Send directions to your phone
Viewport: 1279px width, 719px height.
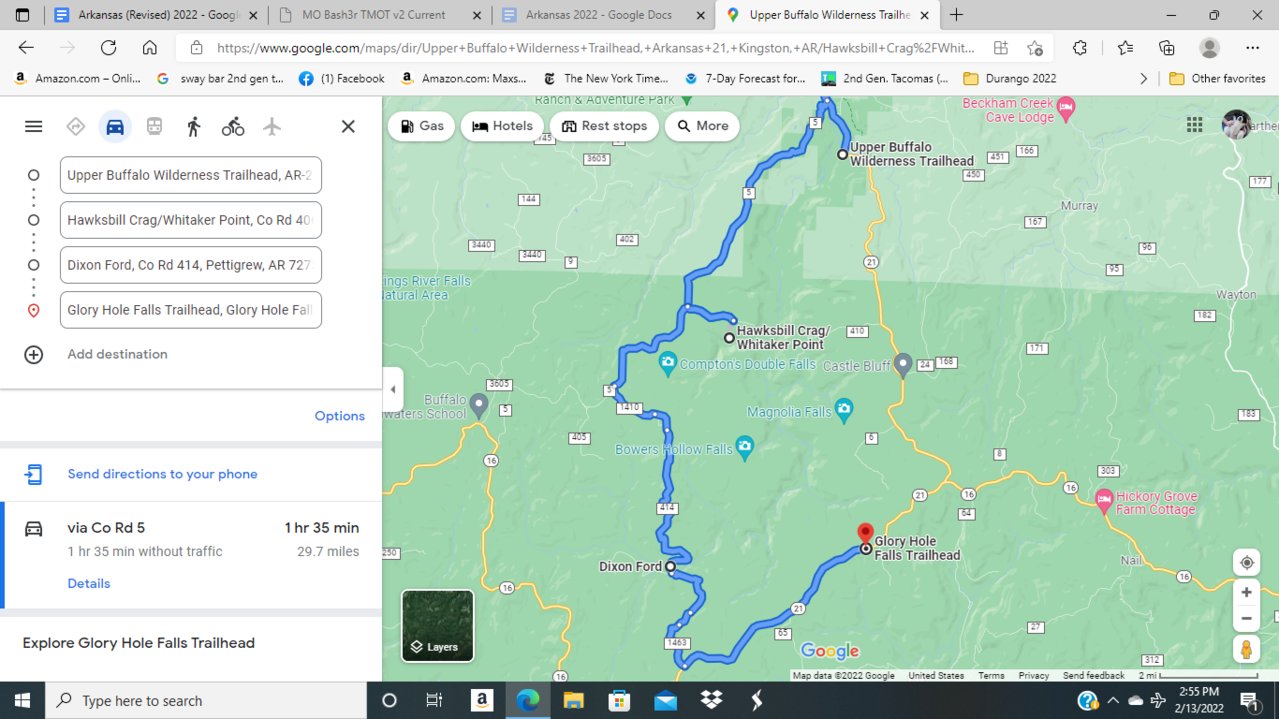coord(162,474)
